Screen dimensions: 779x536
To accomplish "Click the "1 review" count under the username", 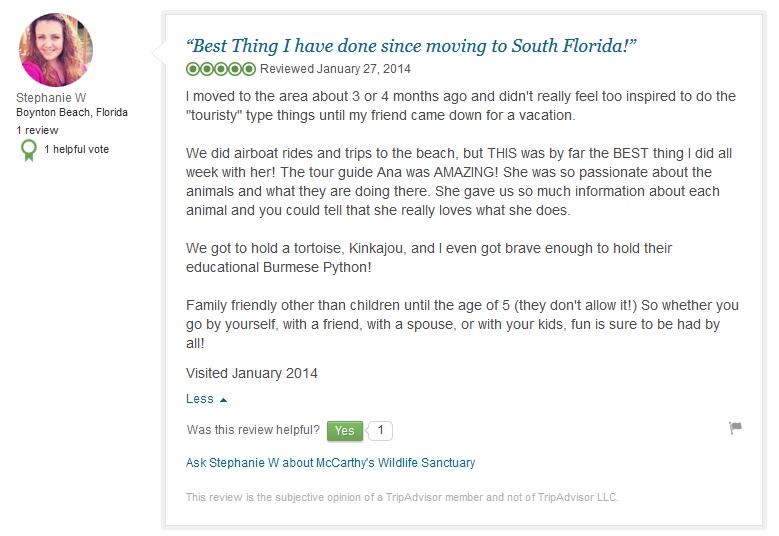I will [x=37, y=130].
